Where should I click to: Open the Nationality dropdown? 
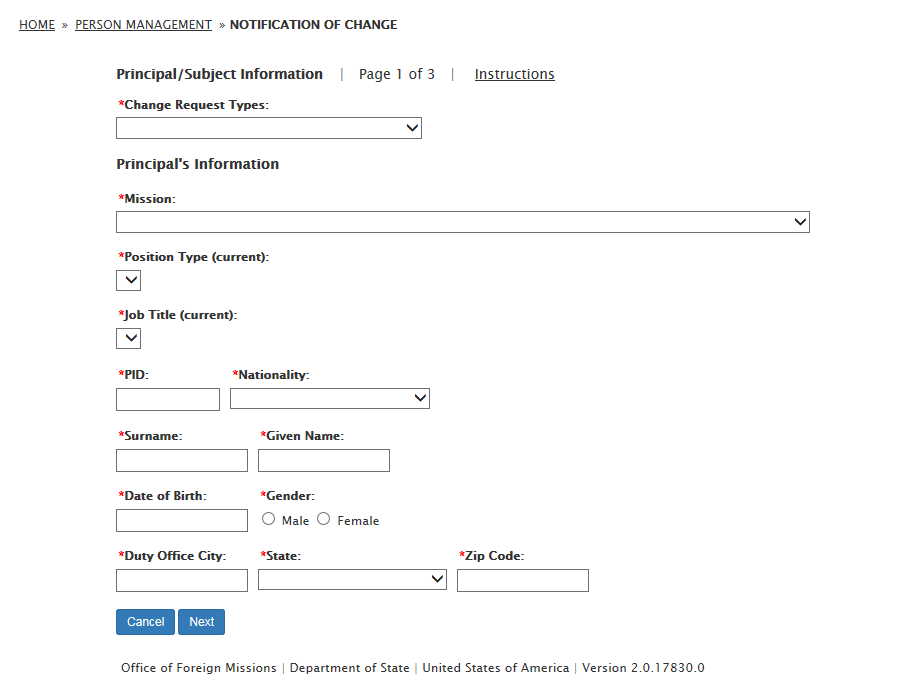tap(329, 399)
